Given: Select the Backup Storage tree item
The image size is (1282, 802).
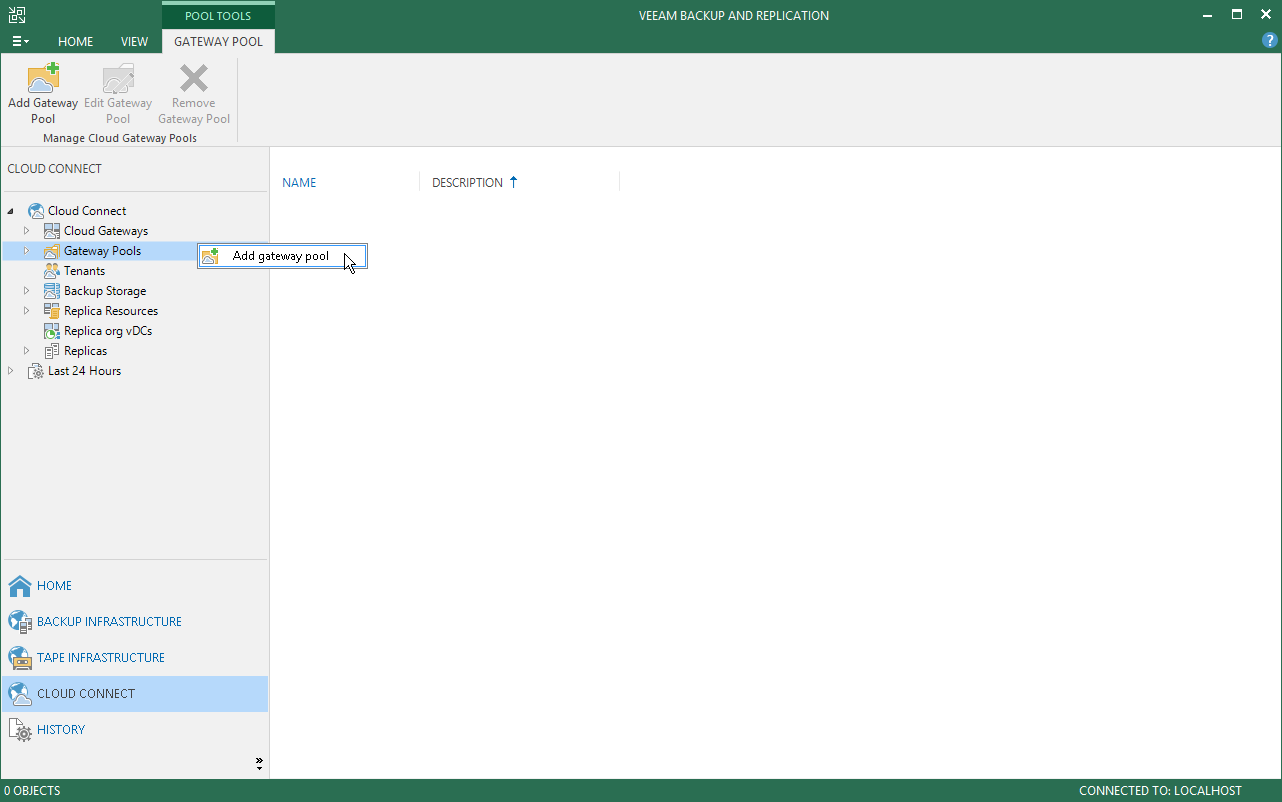Looking at the screenshot, I should (x=105, y=291).
